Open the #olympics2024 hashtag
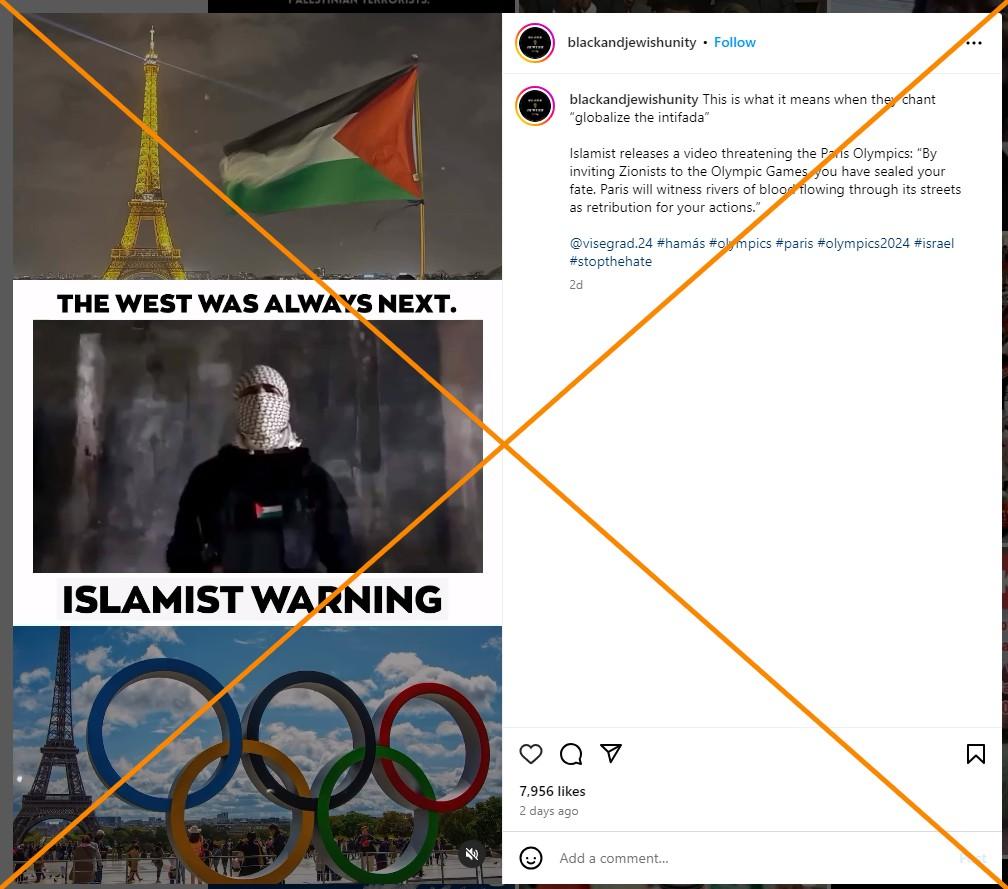This screenshot has height=889, width=1008. coord(863,243)
